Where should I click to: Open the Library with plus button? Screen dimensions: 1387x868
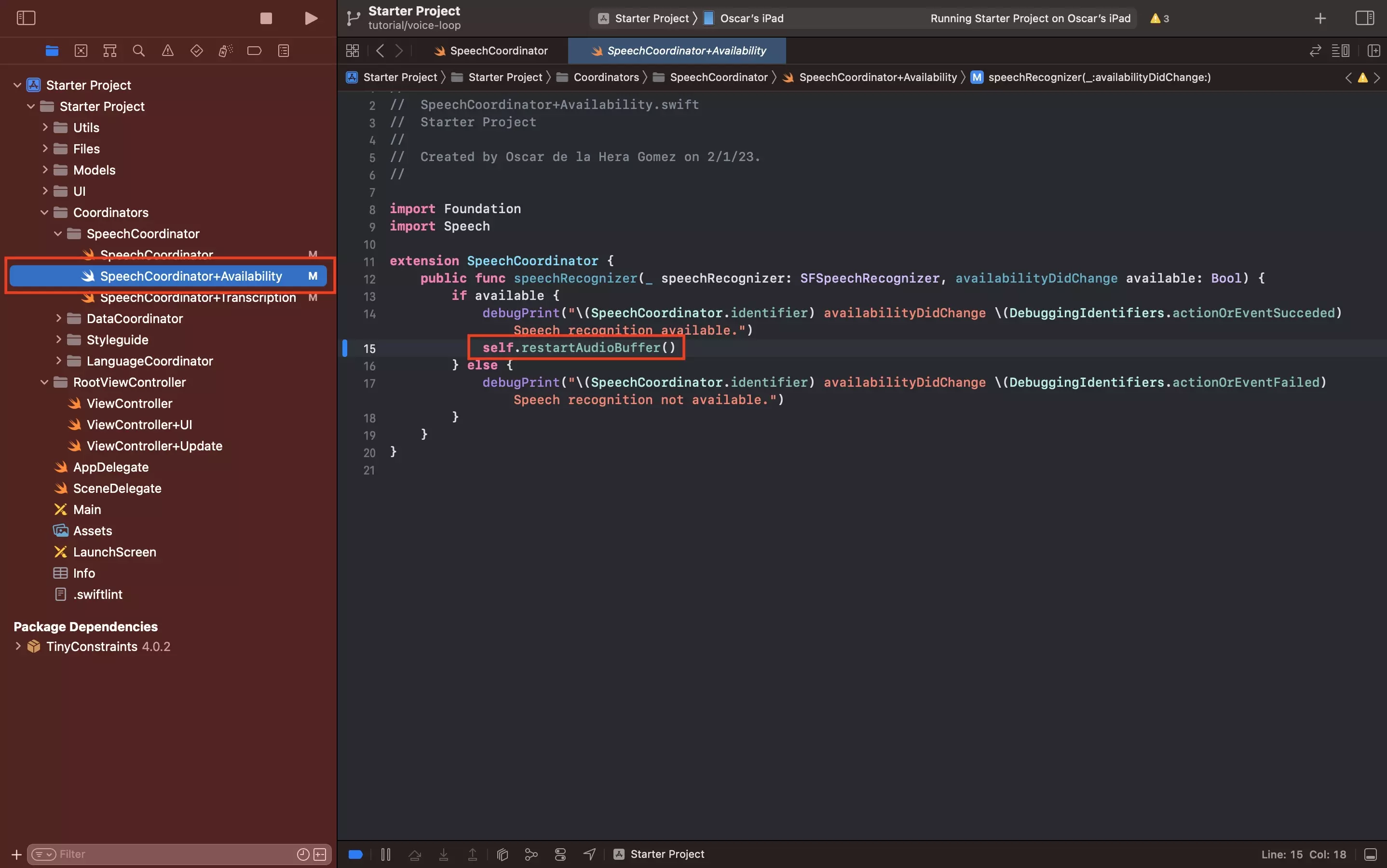(x=1320, y=18)
